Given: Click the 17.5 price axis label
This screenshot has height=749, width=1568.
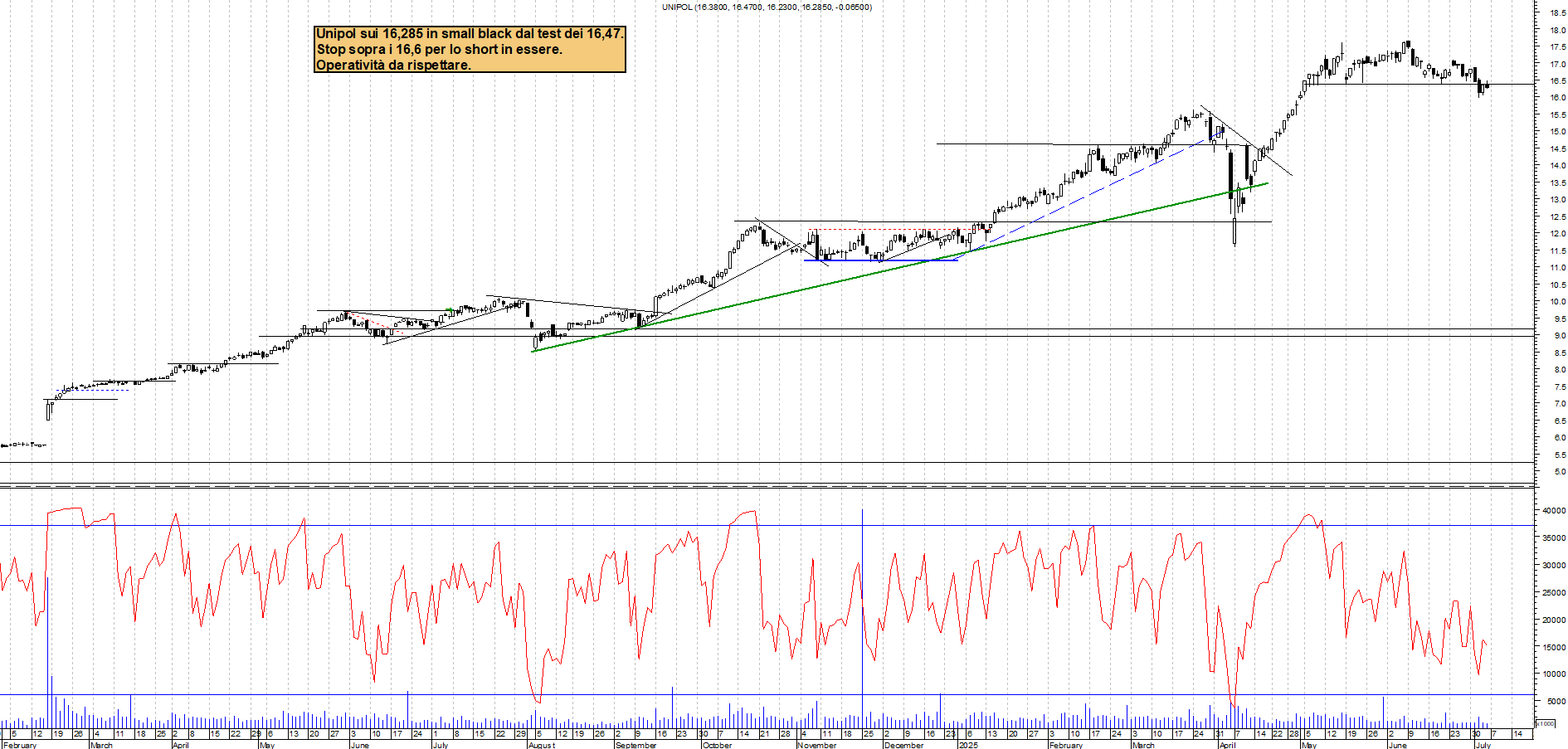Looking at the screenshot, I should pos(1557,47).
